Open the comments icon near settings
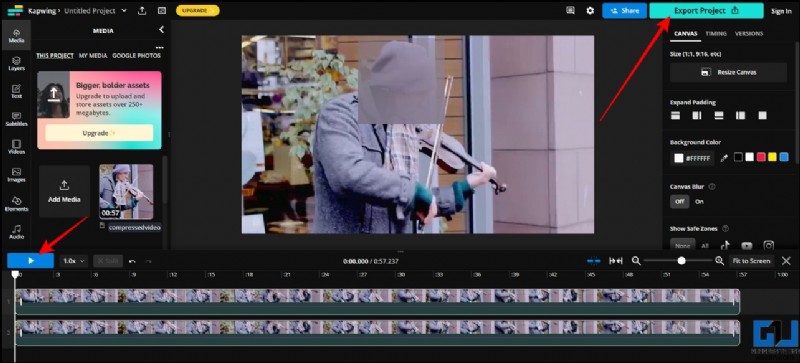 pos(570,10)
